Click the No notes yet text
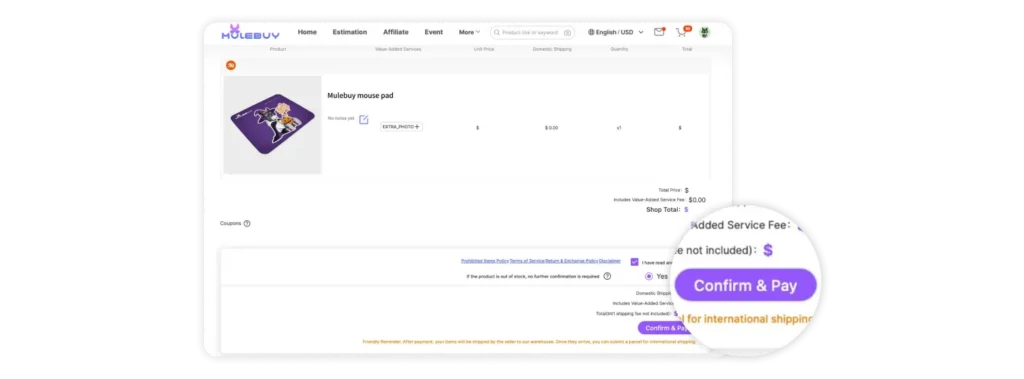 coord(341,118)
